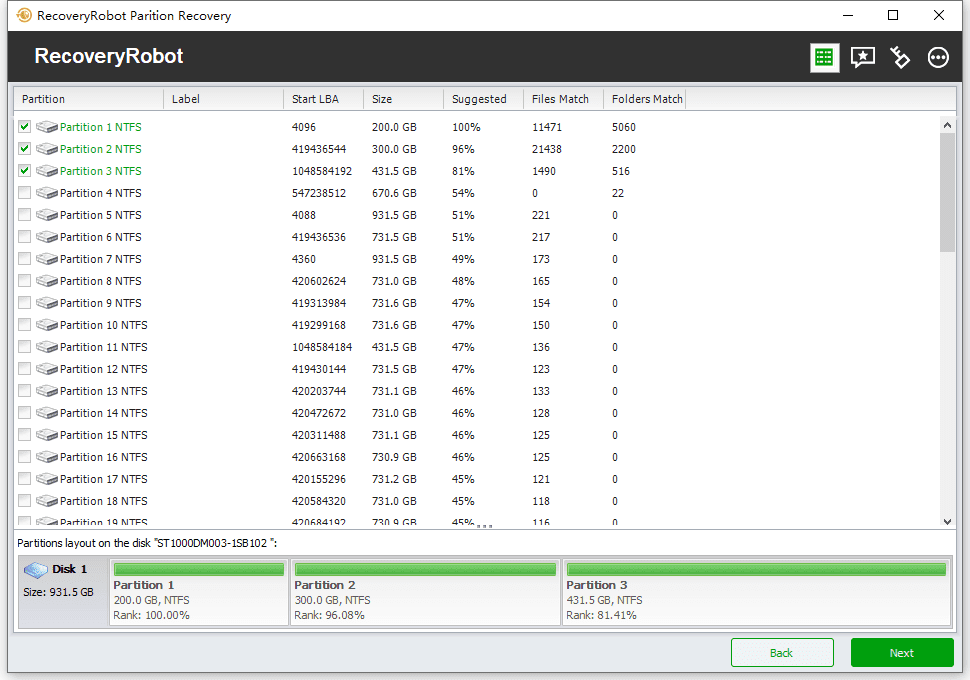Click drive icon of Partition 9 NTFS

pyautogui.click(x=47, y=303)
